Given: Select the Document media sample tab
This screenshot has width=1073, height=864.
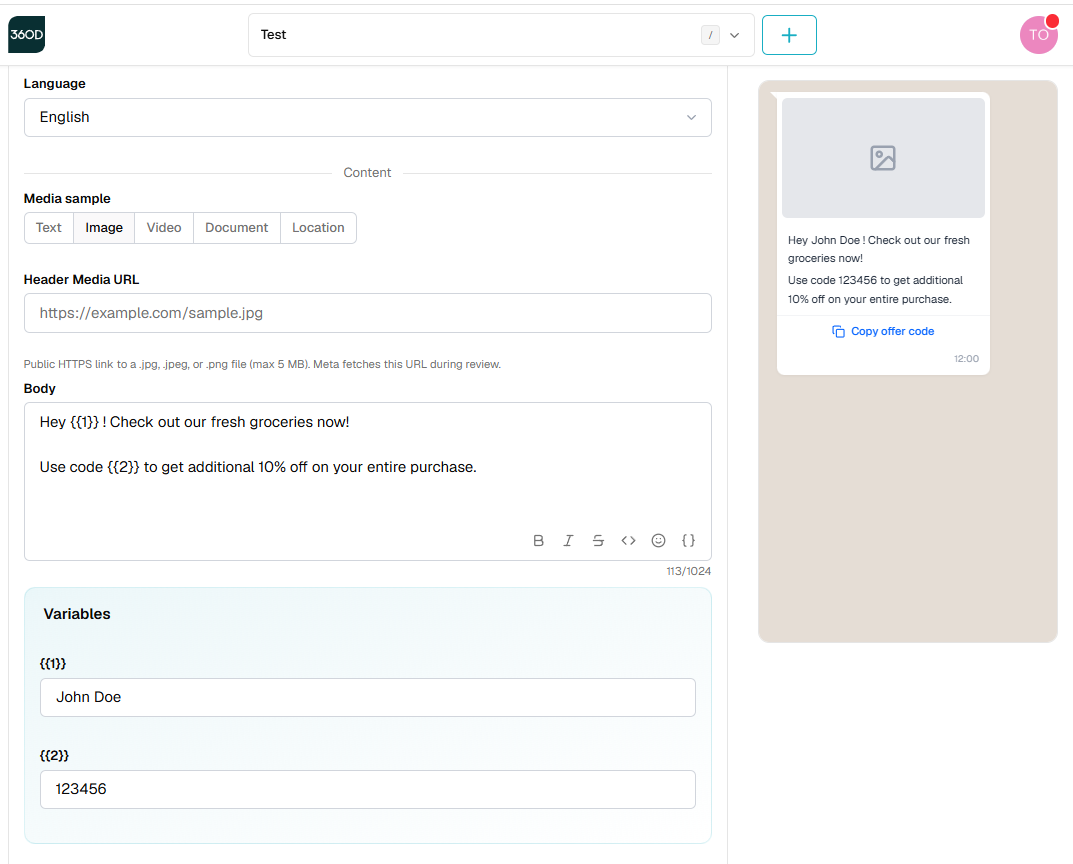Looking at the screenshot, I should 237,228.
